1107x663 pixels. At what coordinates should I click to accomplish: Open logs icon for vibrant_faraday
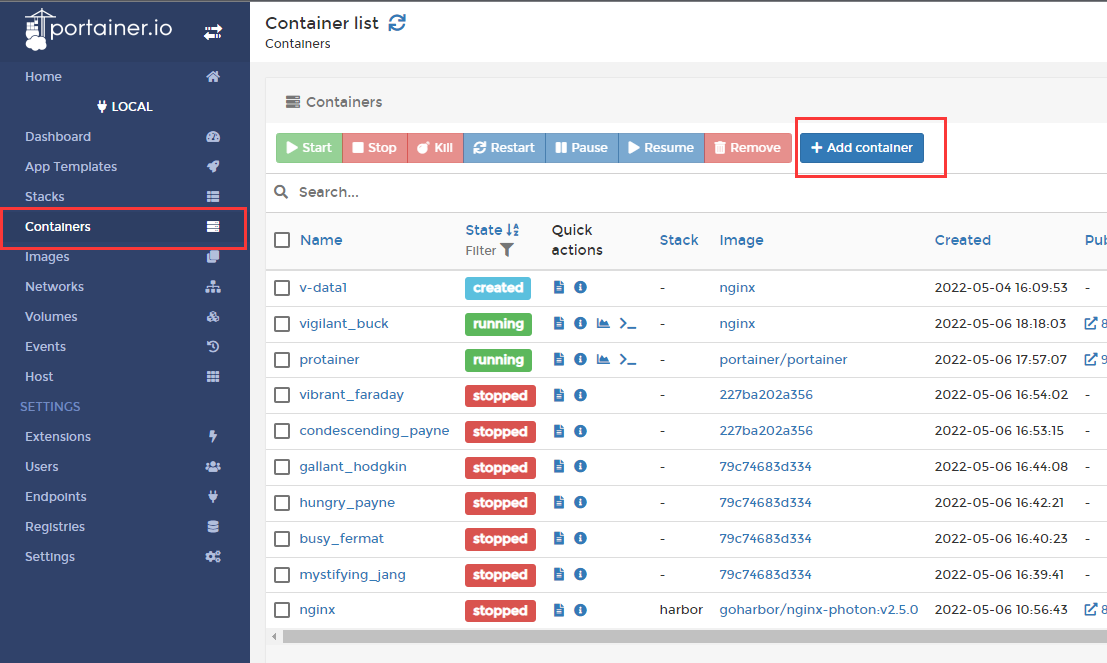pyautogui.click(x=558, y=395)
